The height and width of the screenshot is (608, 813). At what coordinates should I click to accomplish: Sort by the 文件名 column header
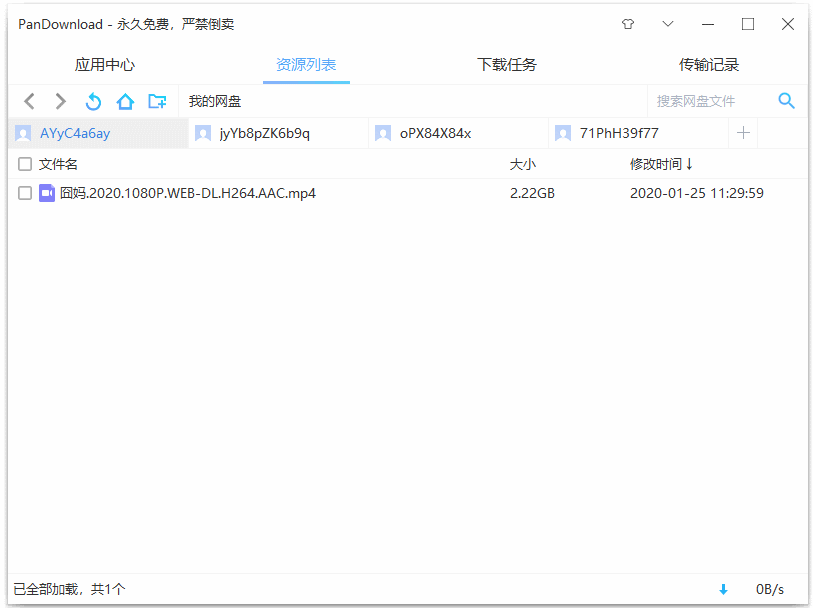point(58,164)
